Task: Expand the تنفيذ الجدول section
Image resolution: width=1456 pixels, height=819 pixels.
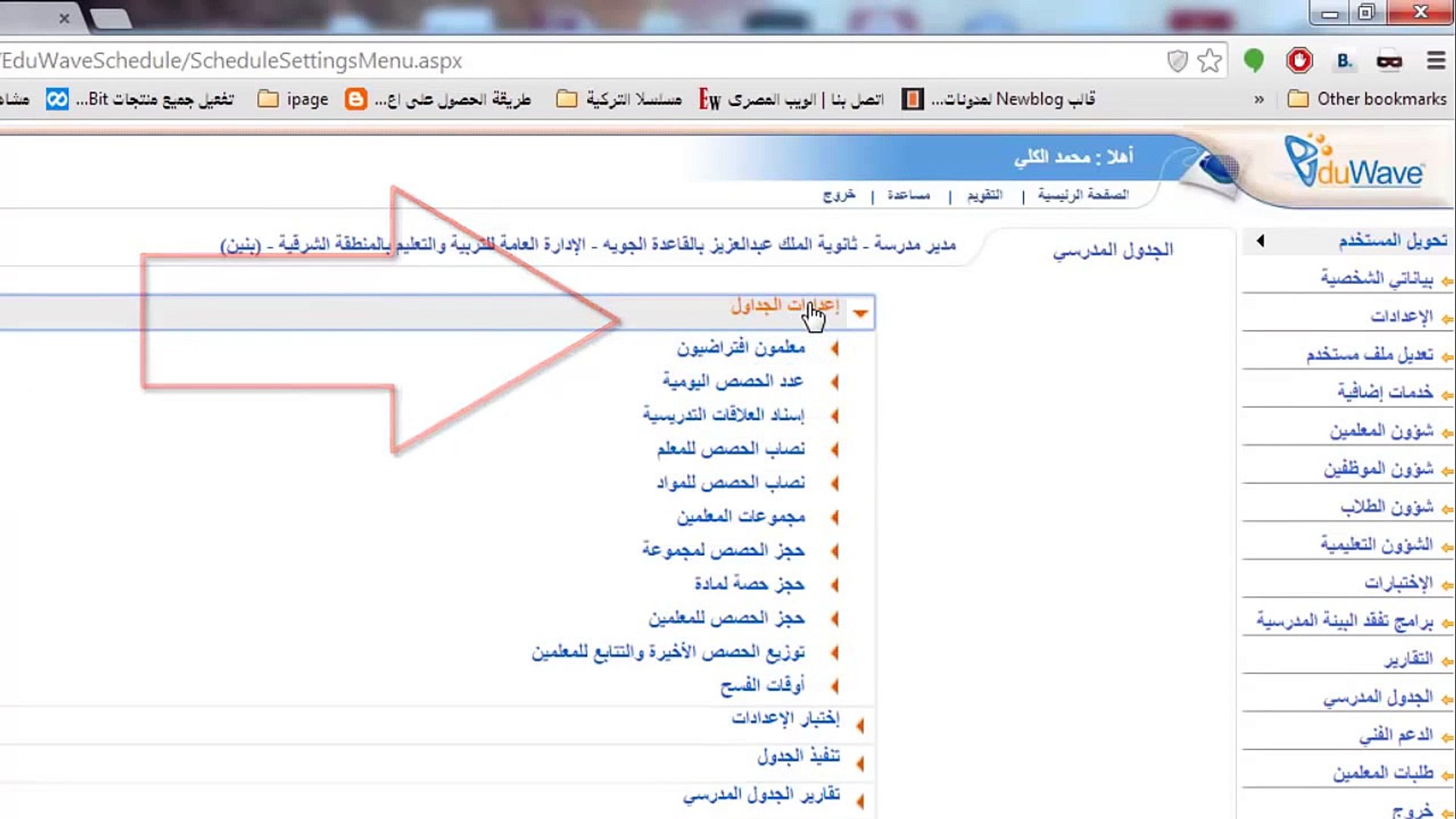Action: pos(860,763)
